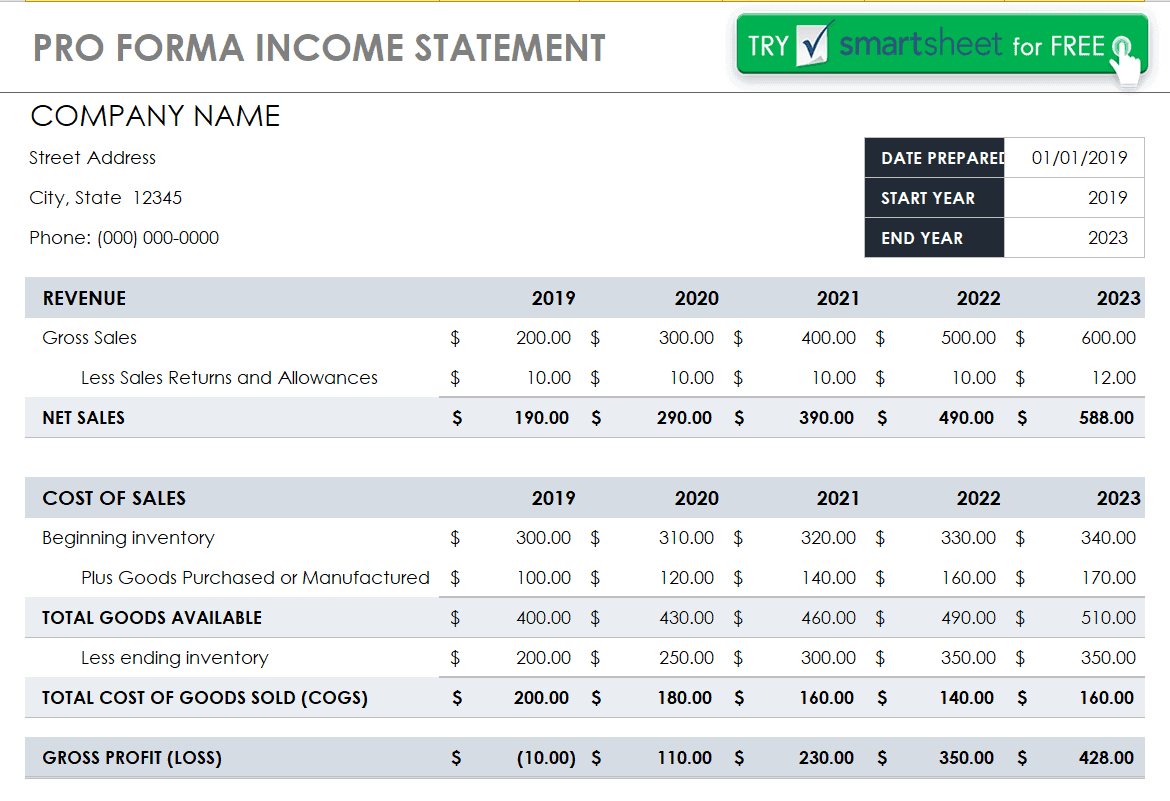Image resolution: width=1170 pixels, height=801 pixels.
Task: Click the Cost of Sales section header
Action: pyautogui.click(x=114, y=498)
